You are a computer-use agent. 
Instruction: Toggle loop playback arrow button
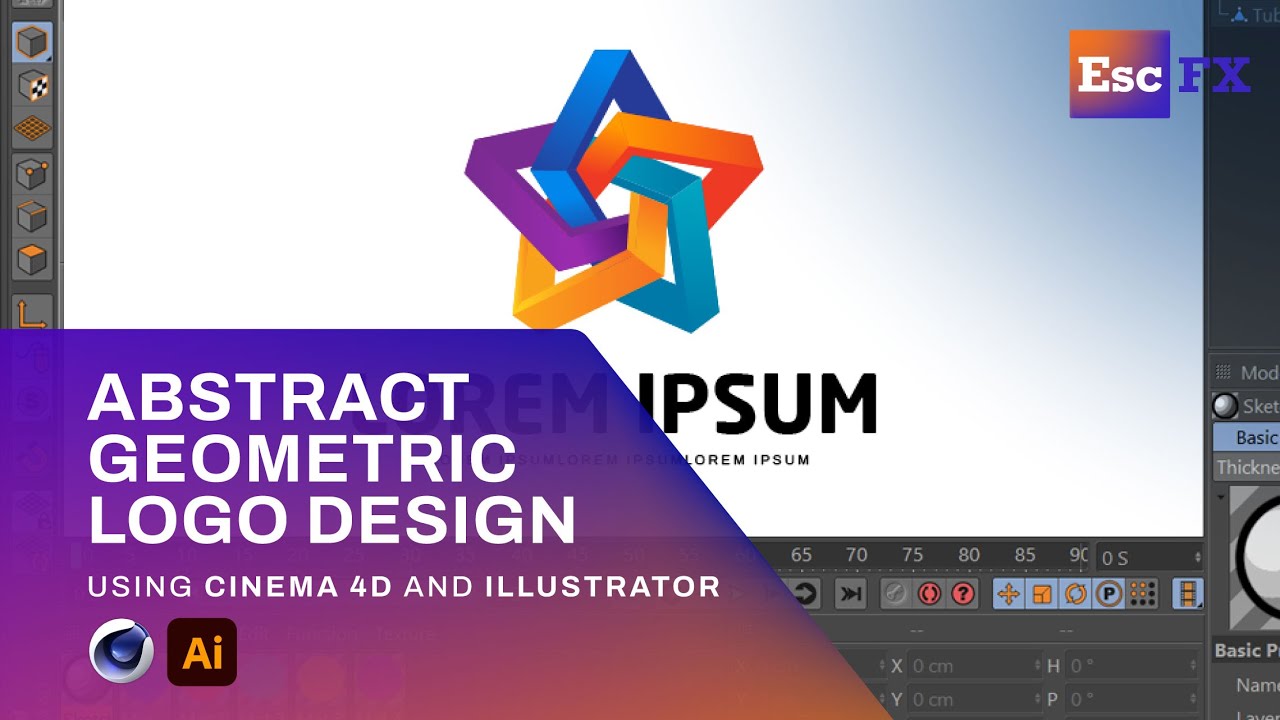pyautogui.click(x=805, y=594)
